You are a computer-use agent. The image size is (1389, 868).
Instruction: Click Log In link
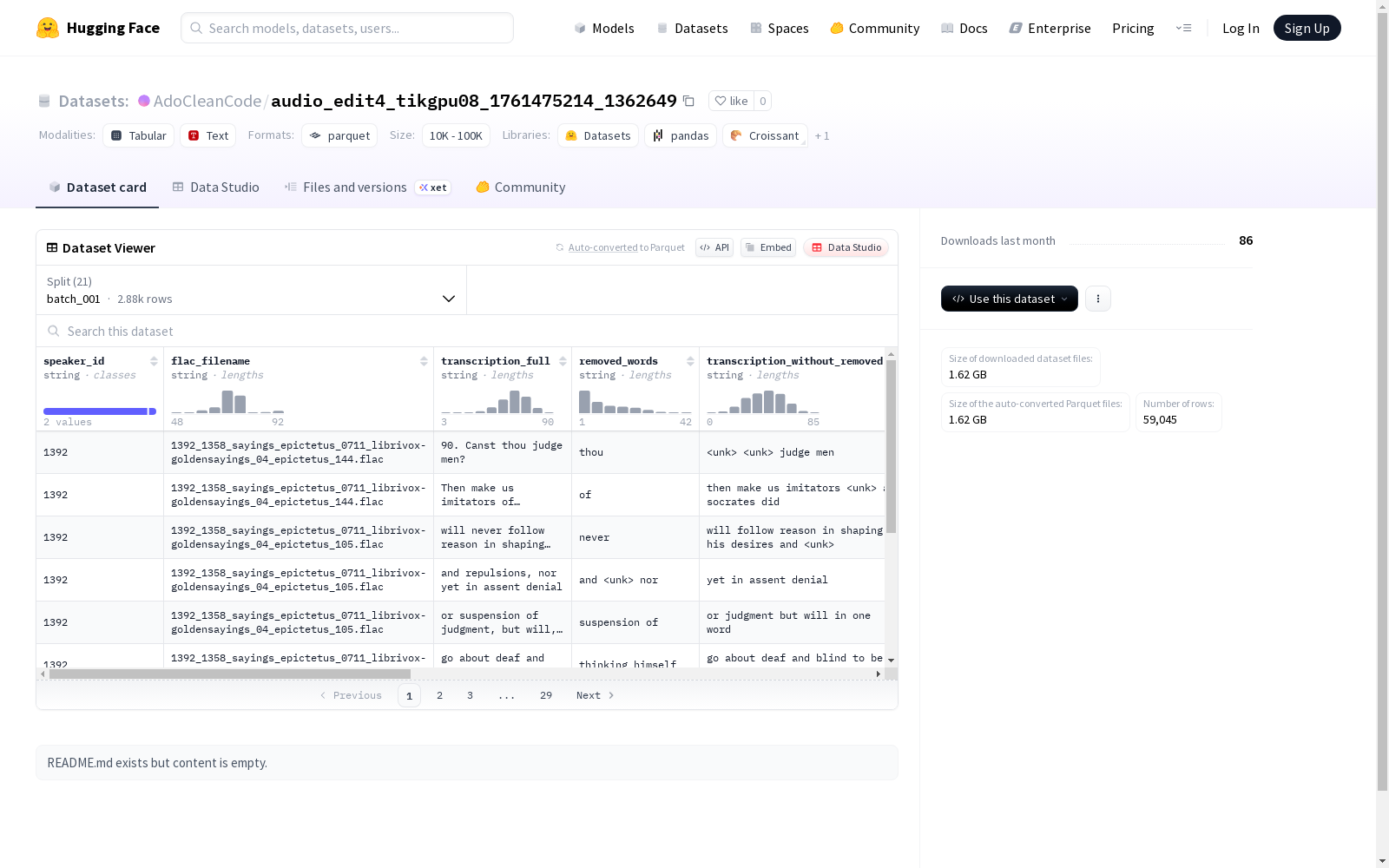coord(1241,28)
